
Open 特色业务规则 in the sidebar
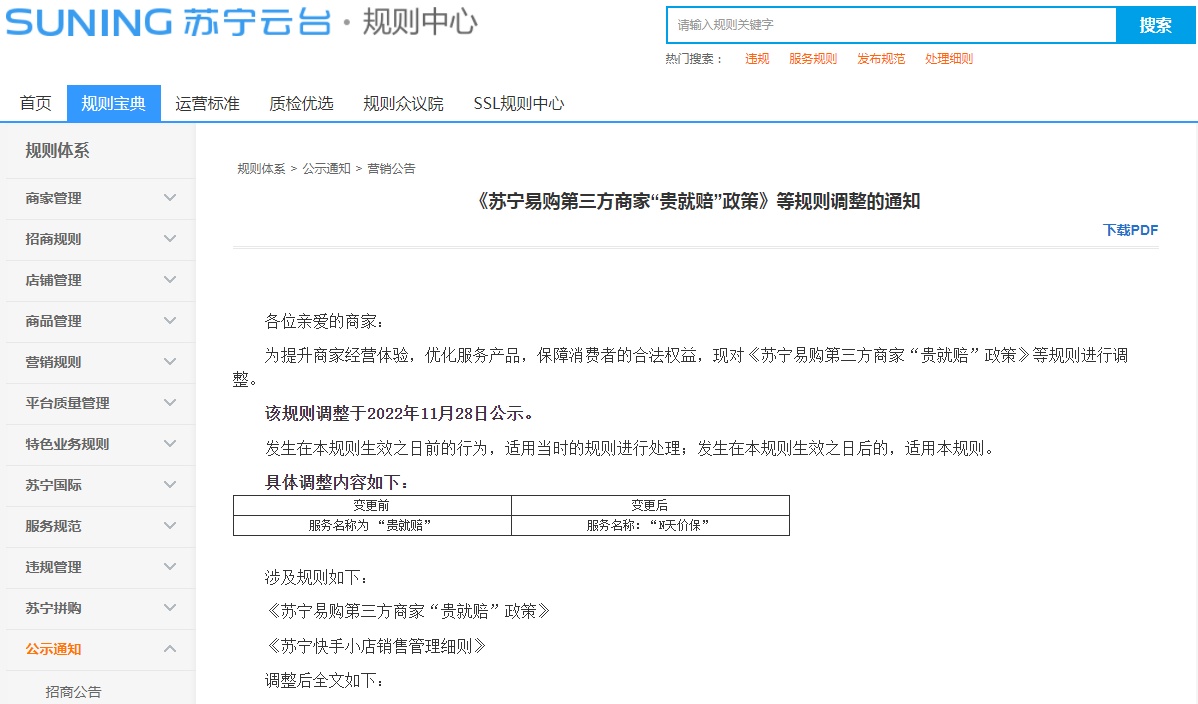tap(67, 444)
